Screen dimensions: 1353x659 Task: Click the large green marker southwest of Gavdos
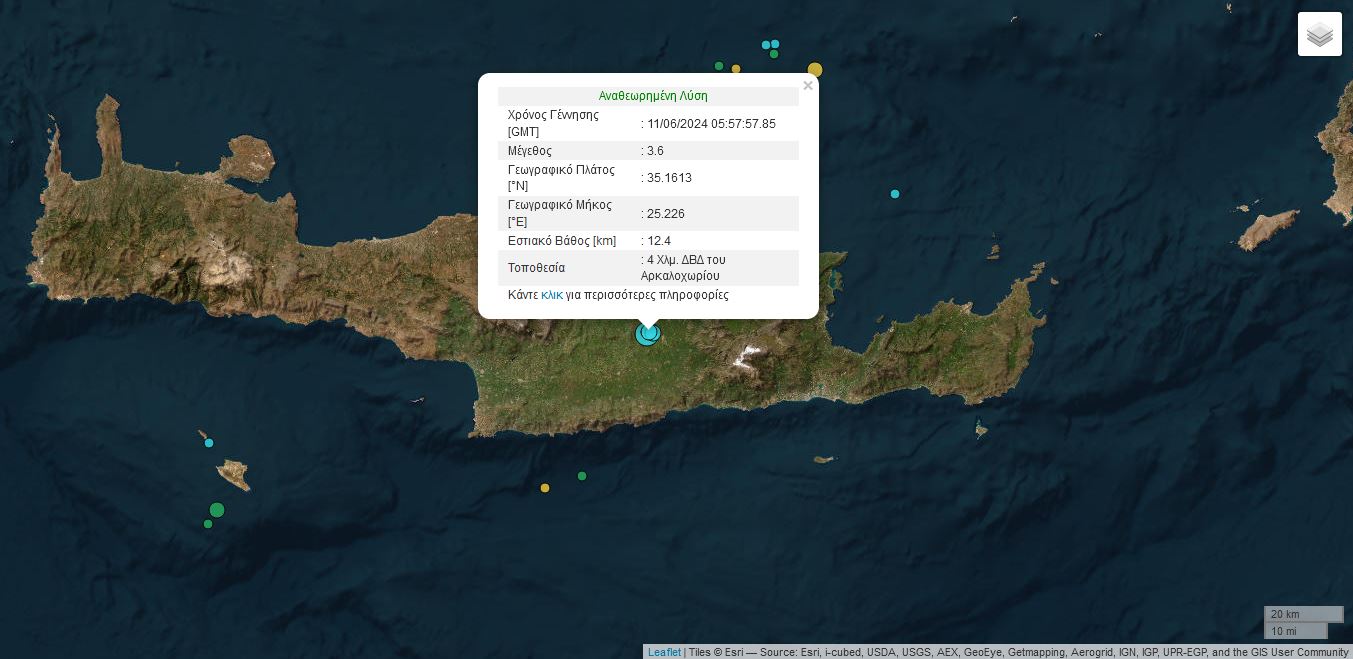tap(217, 510)
